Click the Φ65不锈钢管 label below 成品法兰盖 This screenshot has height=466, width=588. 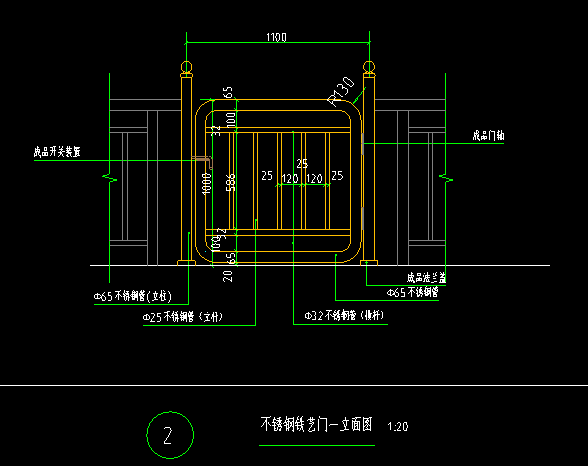click(412, 292)
